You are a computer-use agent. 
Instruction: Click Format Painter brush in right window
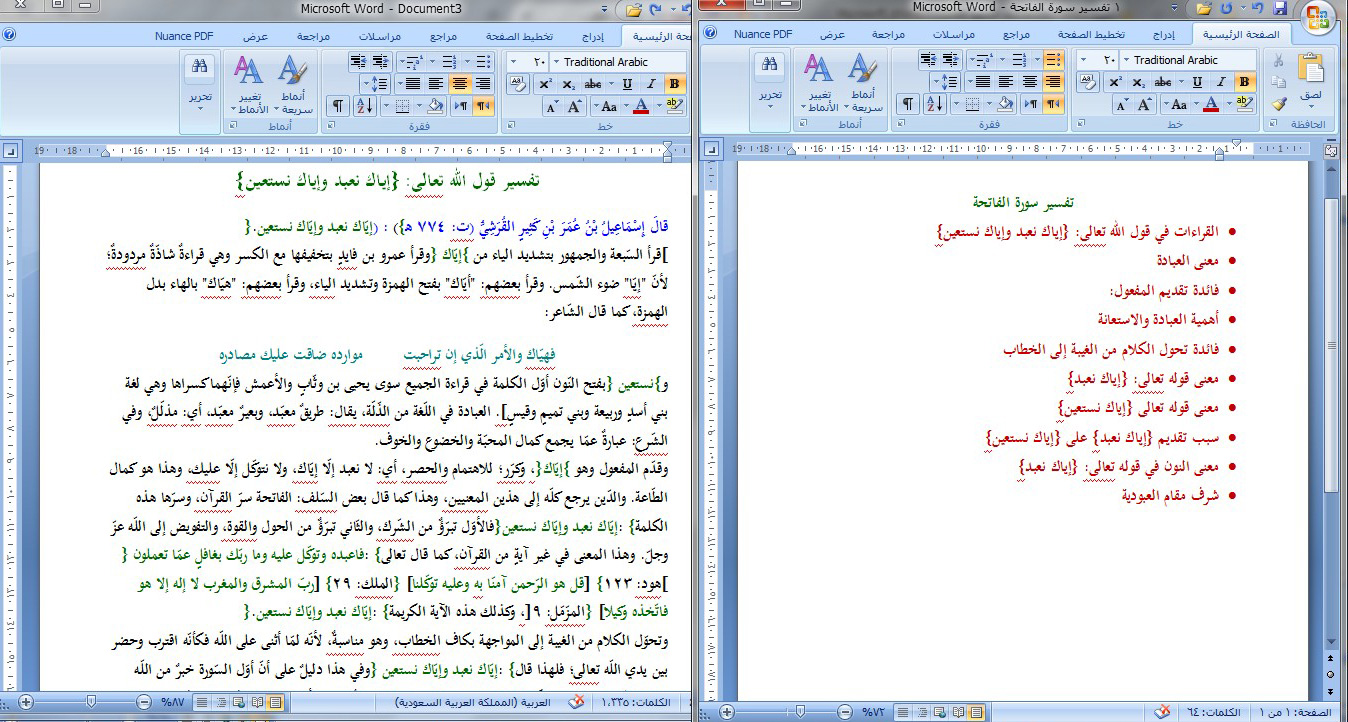click(x=1278, y=104)
